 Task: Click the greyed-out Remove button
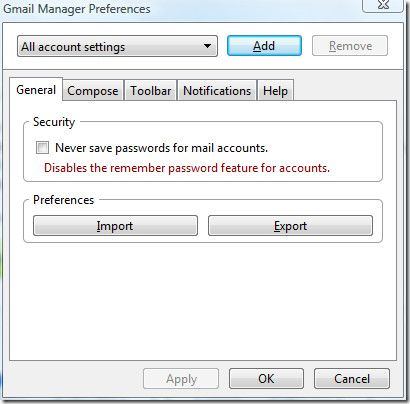pyautogui.click(x=350, y=46)
